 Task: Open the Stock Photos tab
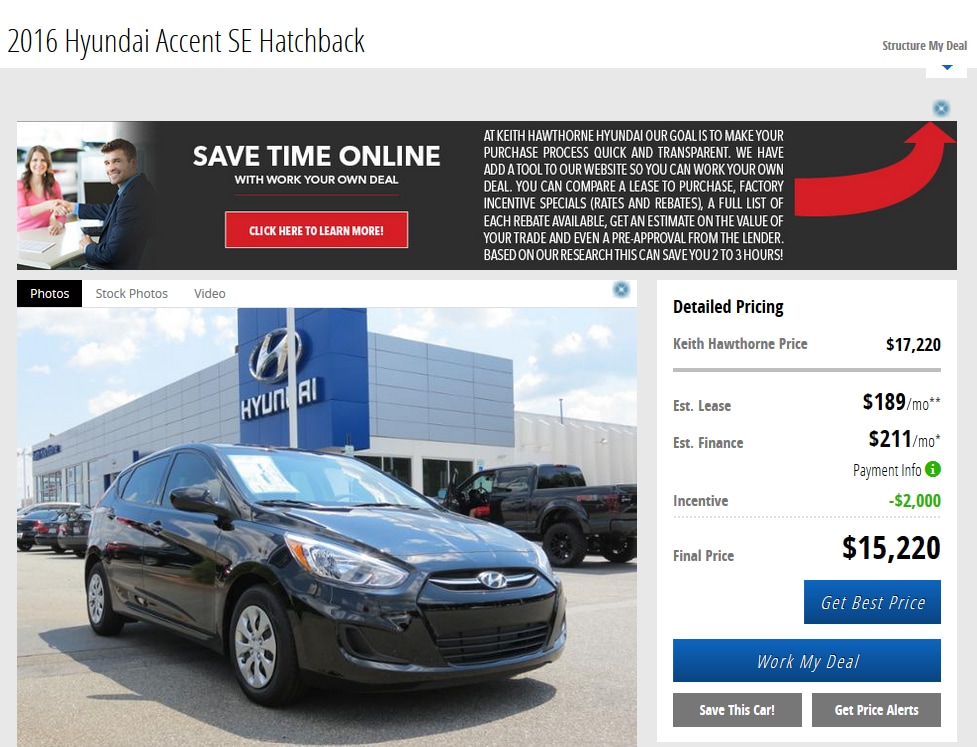coord(131,293)
